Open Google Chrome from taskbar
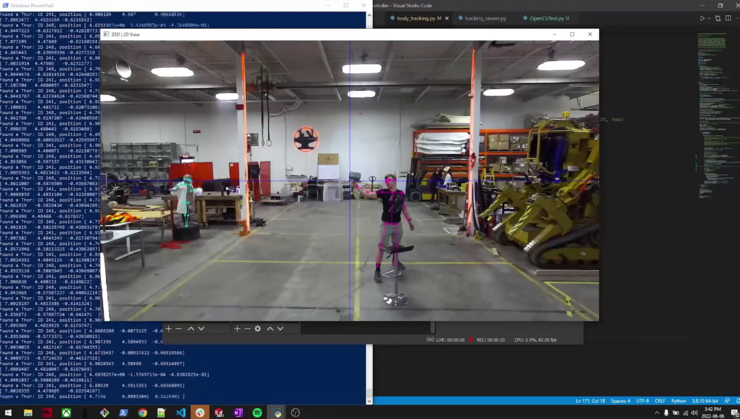This screenshot has height=419, width=740. tap(143, 413)
